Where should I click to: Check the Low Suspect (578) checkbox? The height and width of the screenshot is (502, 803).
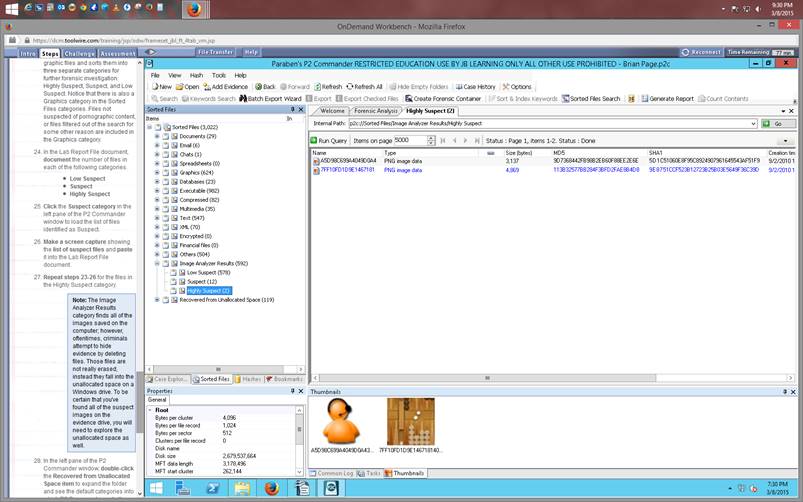click(173, 273)
